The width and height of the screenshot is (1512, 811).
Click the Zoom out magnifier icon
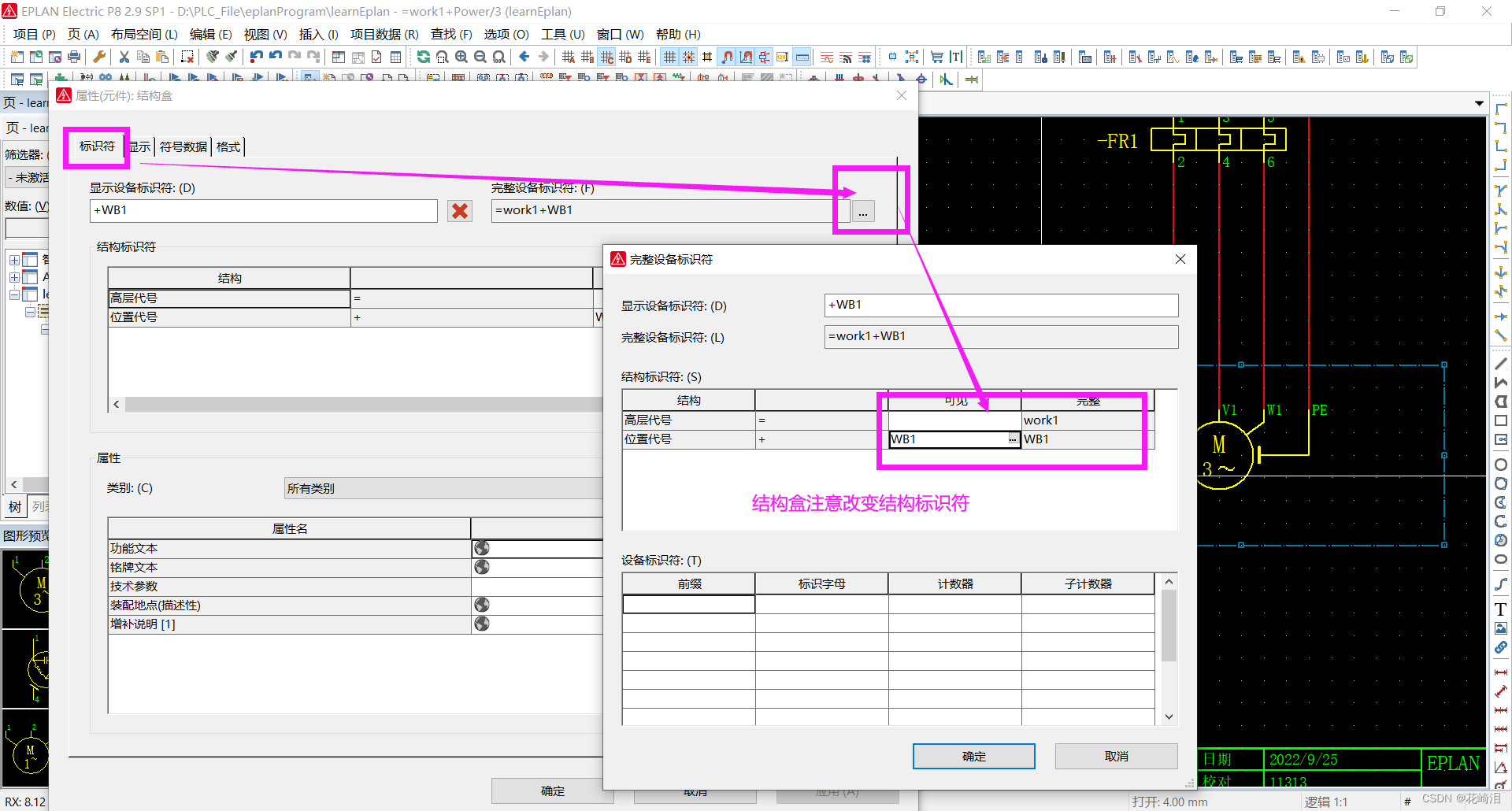pyautogui.click(x=480, y=57)
